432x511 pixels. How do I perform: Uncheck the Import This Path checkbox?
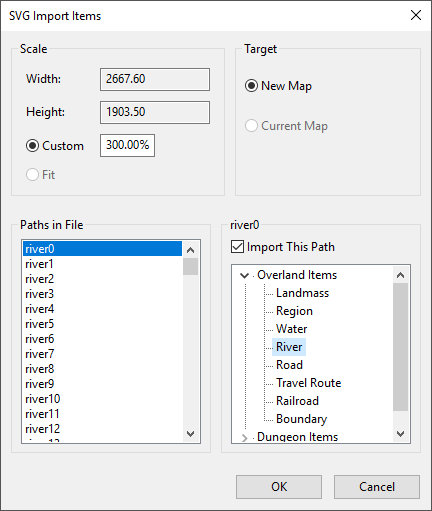click(x=237, y=247)
